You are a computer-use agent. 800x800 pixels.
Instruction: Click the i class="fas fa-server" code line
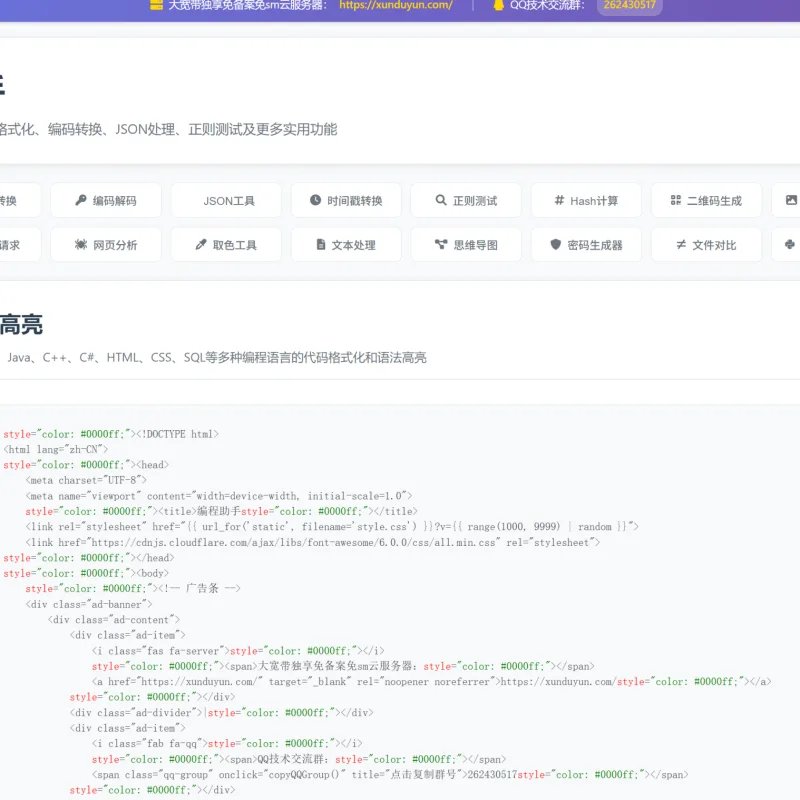[238, 651]
